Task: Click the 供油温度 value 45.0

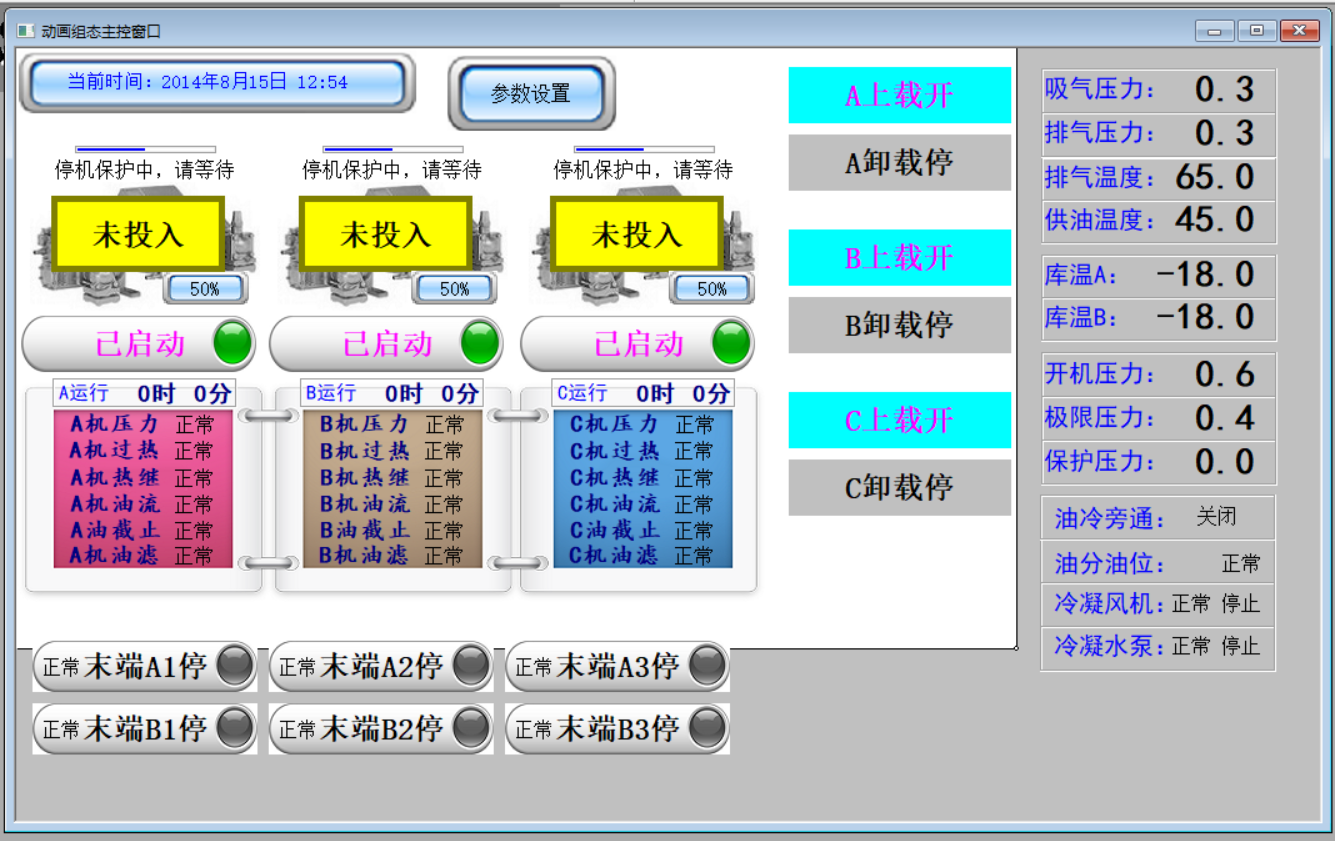Action: pyautogui.click(x=1215, y=220)
